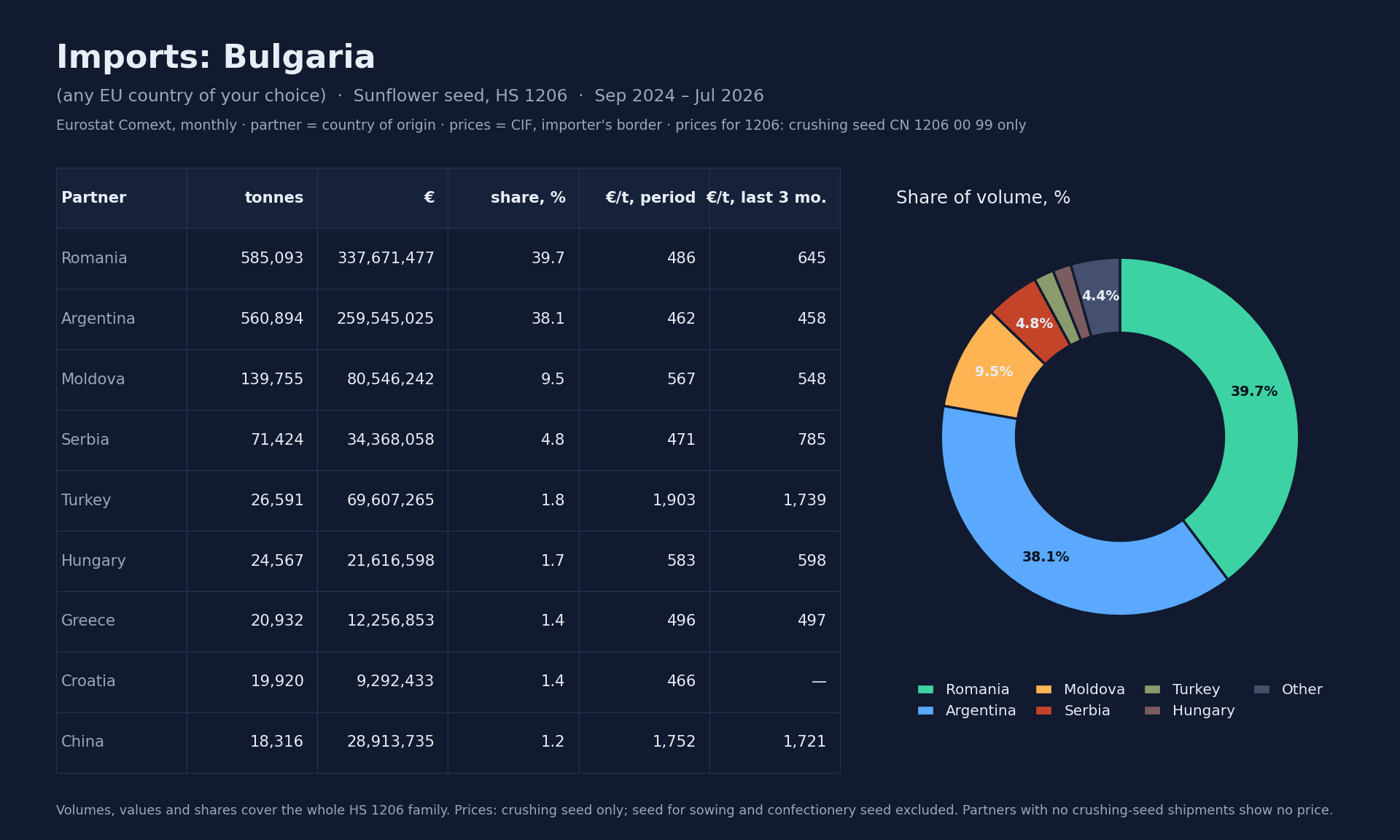Click the tonnes column header
The width and height of the screenshot is (1400, 840).
(252, 198)
